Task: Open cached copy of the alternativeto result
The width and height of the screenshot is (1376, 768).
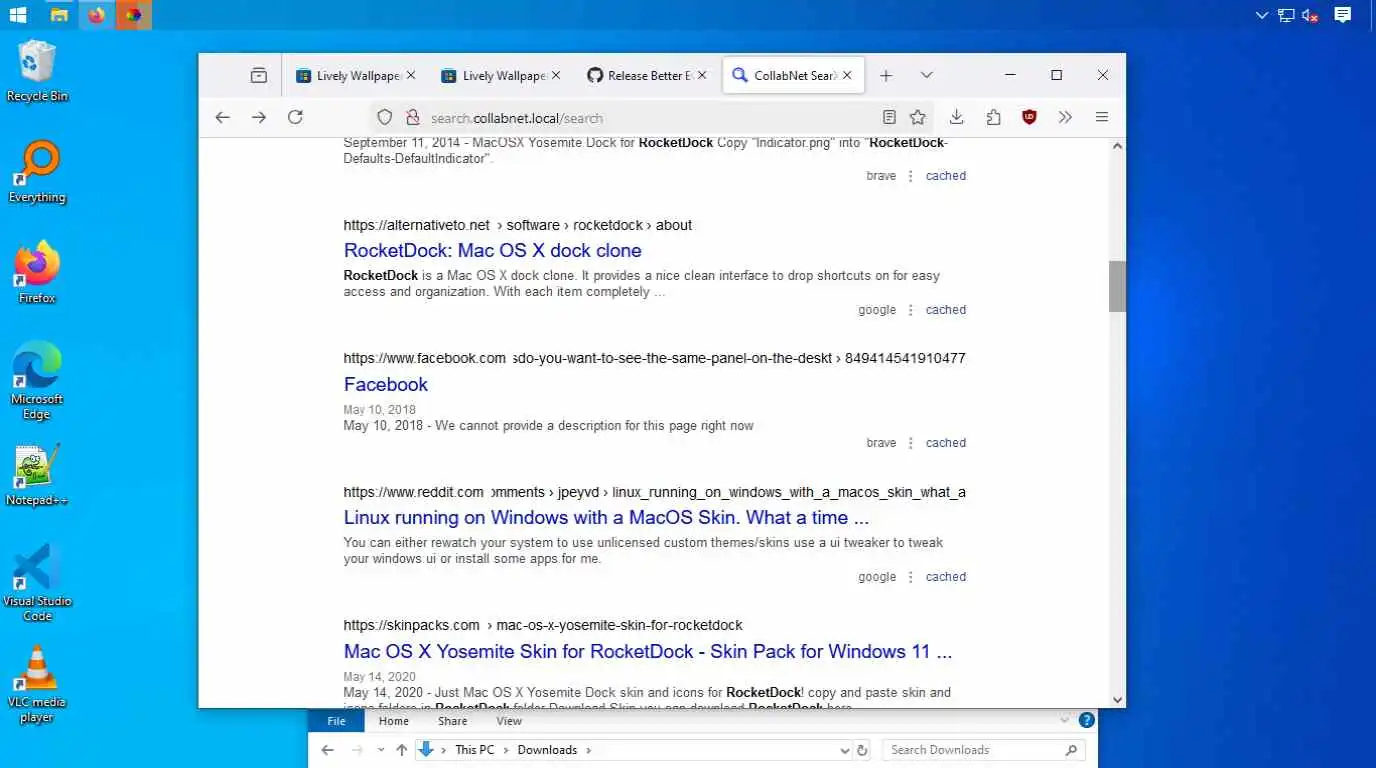Action: (946, 310)
